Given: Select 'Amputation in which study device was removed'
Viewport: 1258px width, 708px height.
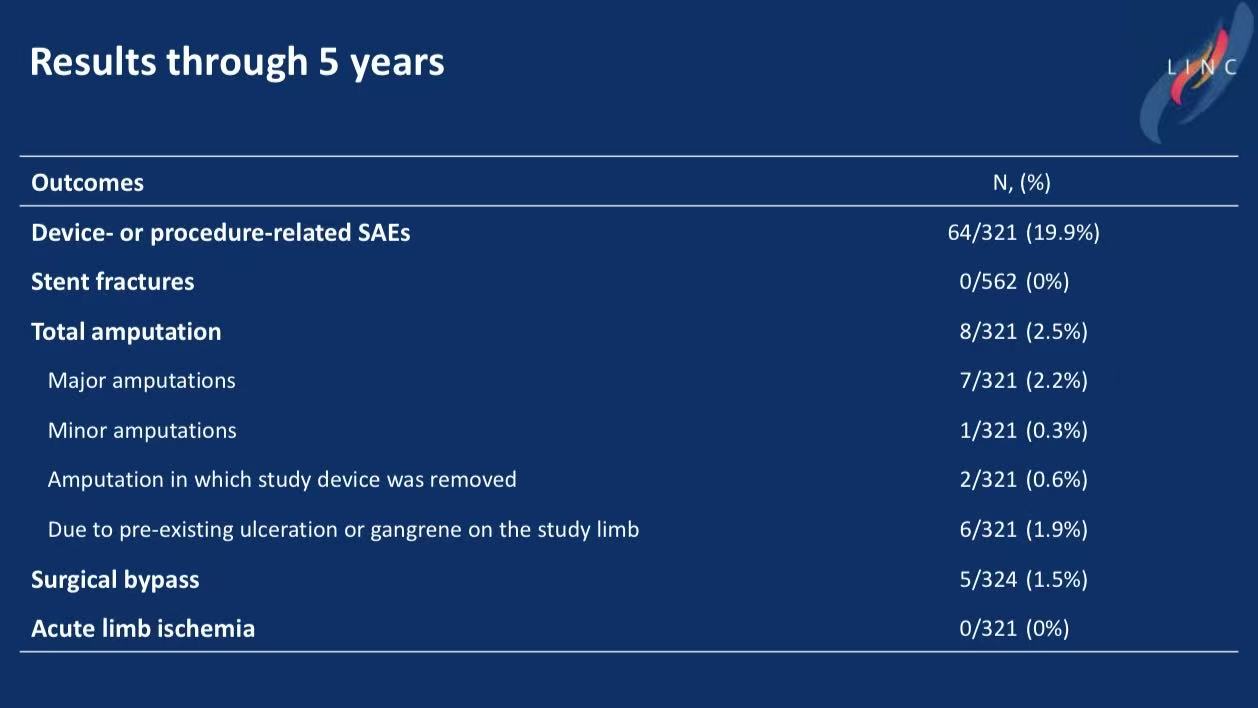Looking at the screenshot, I should [282, 480].
